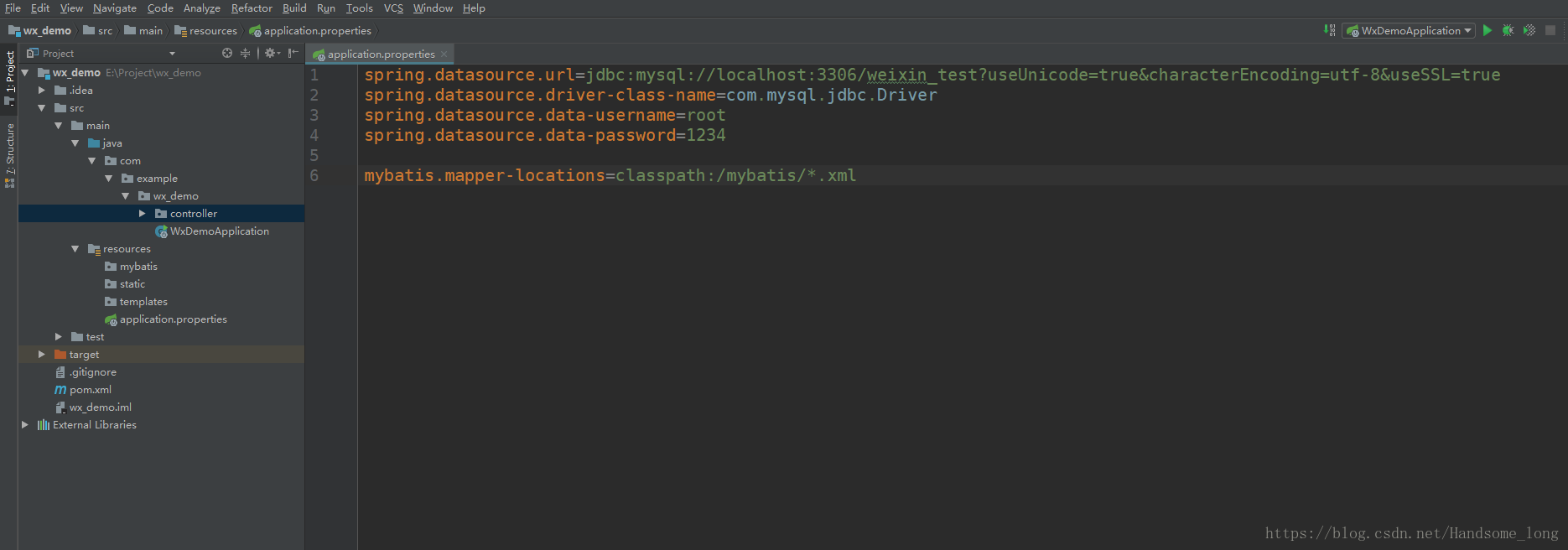Toggle the 7: Structure side tool tab

(x=9, y=155)
